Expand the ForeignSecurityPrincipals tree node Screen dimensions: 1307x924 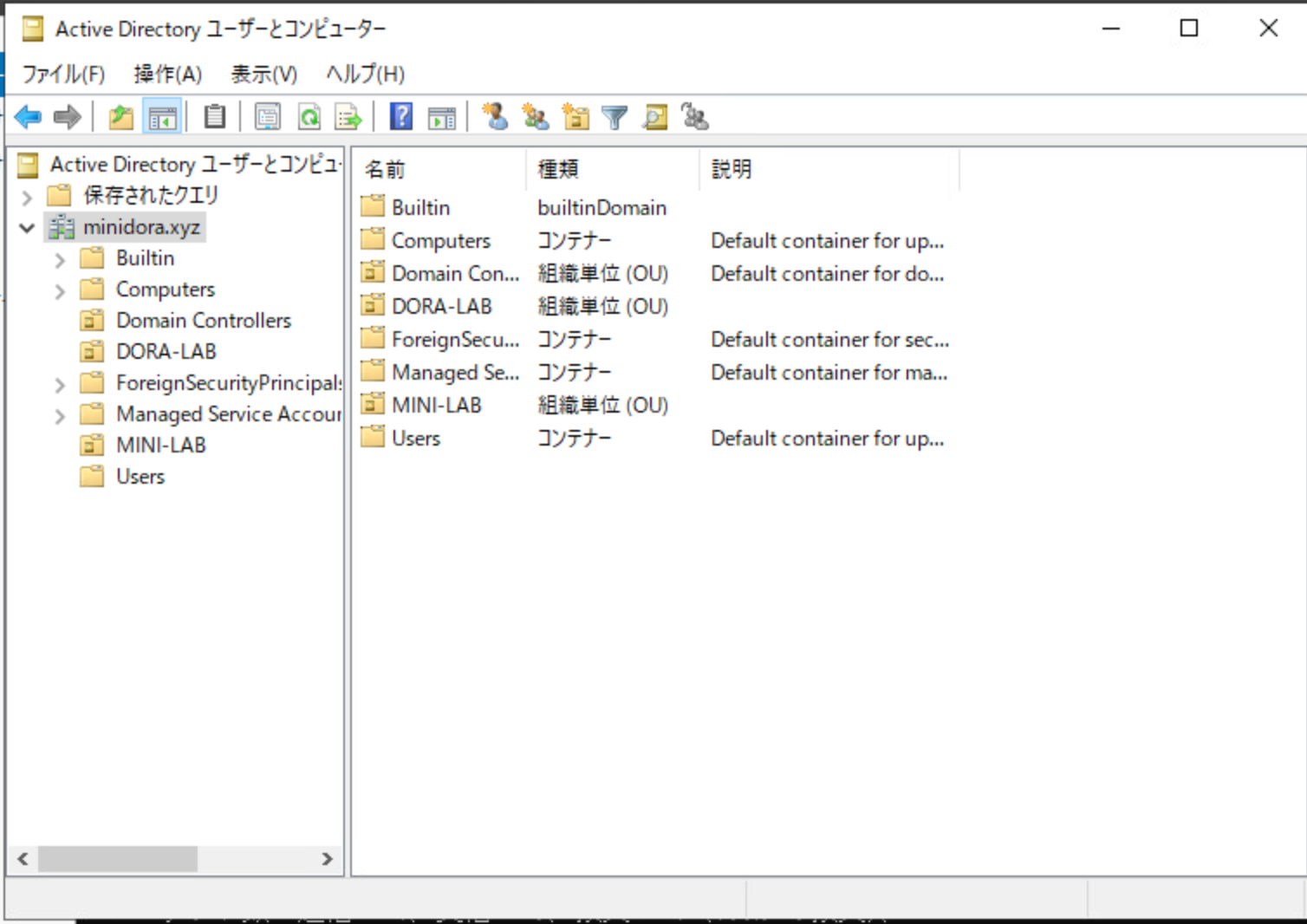pos(59,383)
